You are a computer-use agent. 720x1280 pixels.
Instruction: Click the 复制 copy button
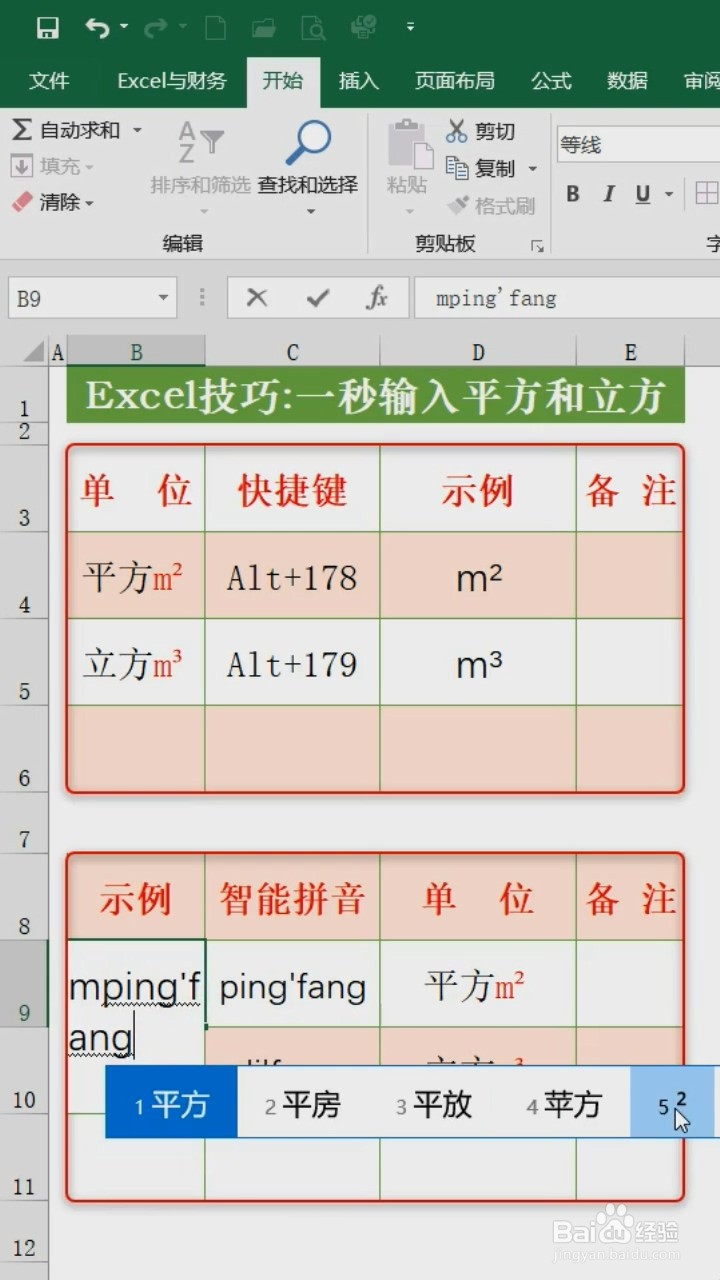(481, 168)
